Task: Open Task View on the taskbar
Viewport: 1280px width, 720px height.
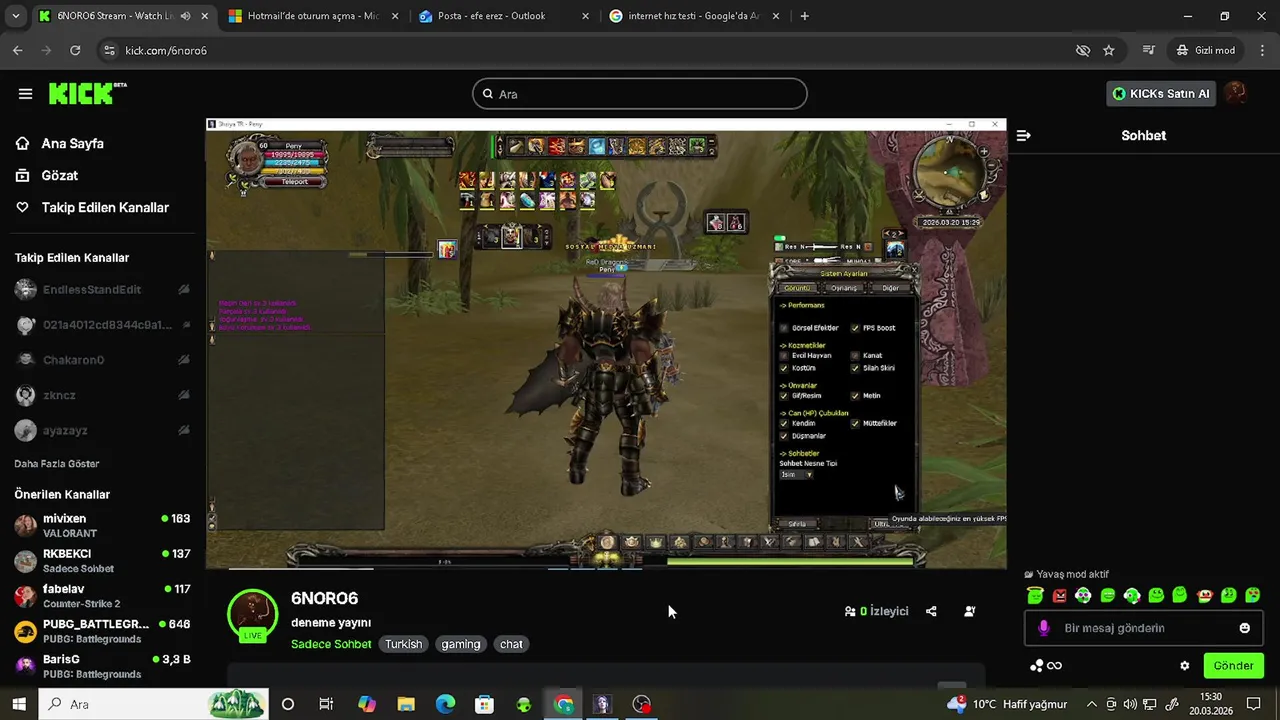Action: point(326,704)
